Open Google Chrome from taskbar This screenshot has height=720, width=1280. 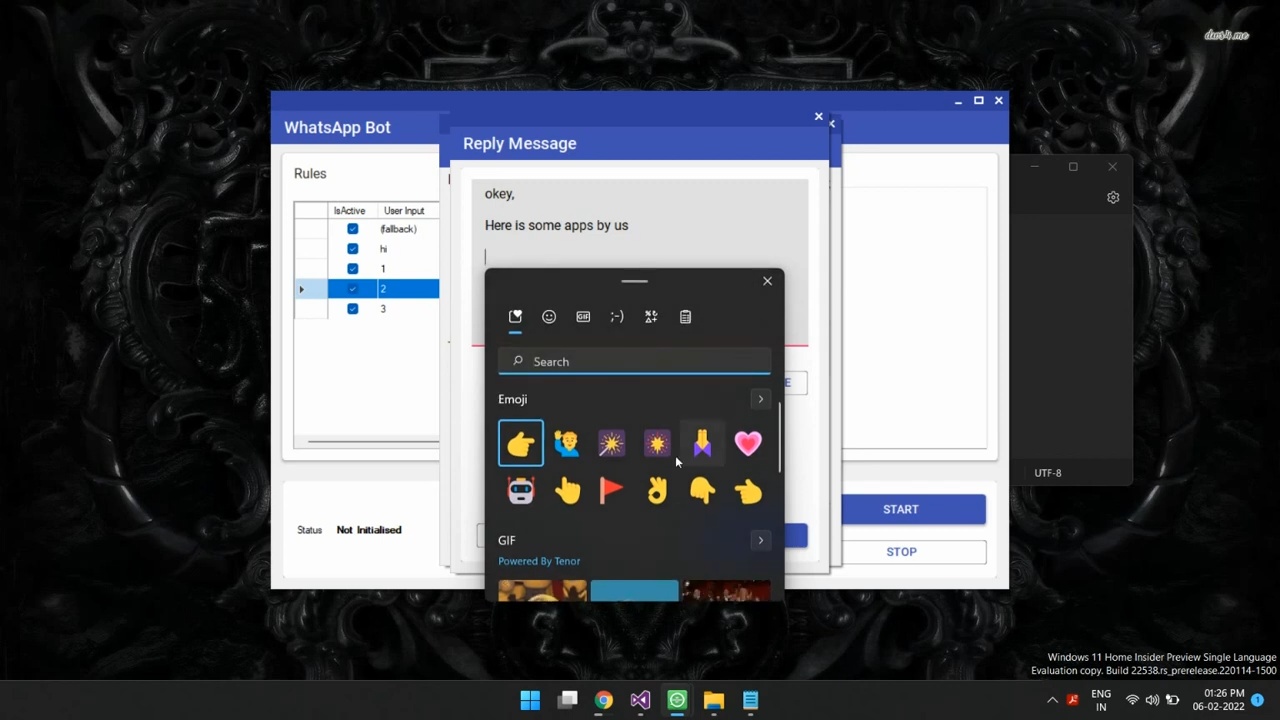point(604,700)
